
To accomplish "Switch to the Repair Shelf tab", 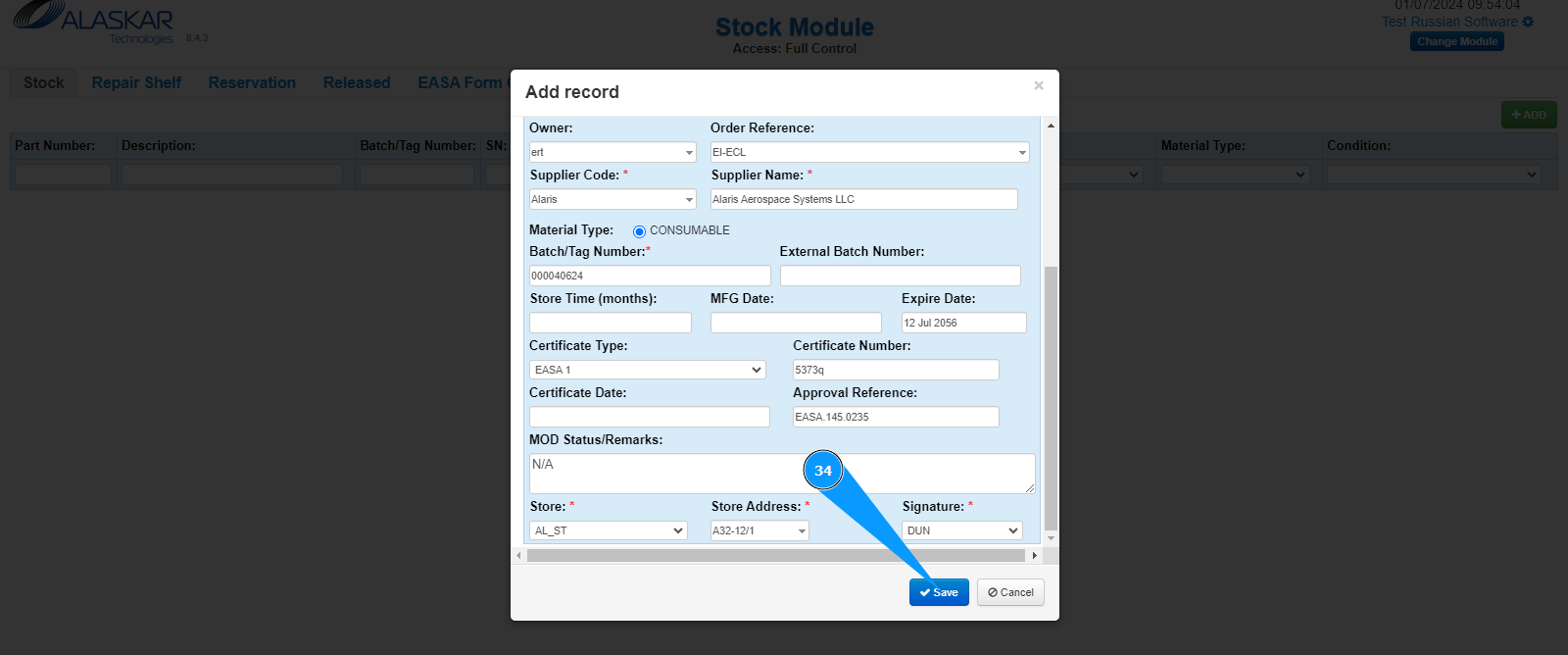I will pyautogui.click(x=136, y=83).
